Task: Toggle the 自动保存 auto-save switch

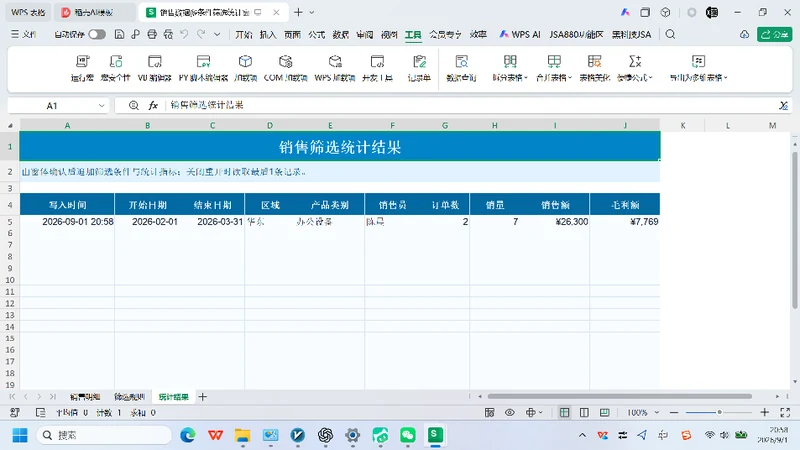Action: point(97,34)
